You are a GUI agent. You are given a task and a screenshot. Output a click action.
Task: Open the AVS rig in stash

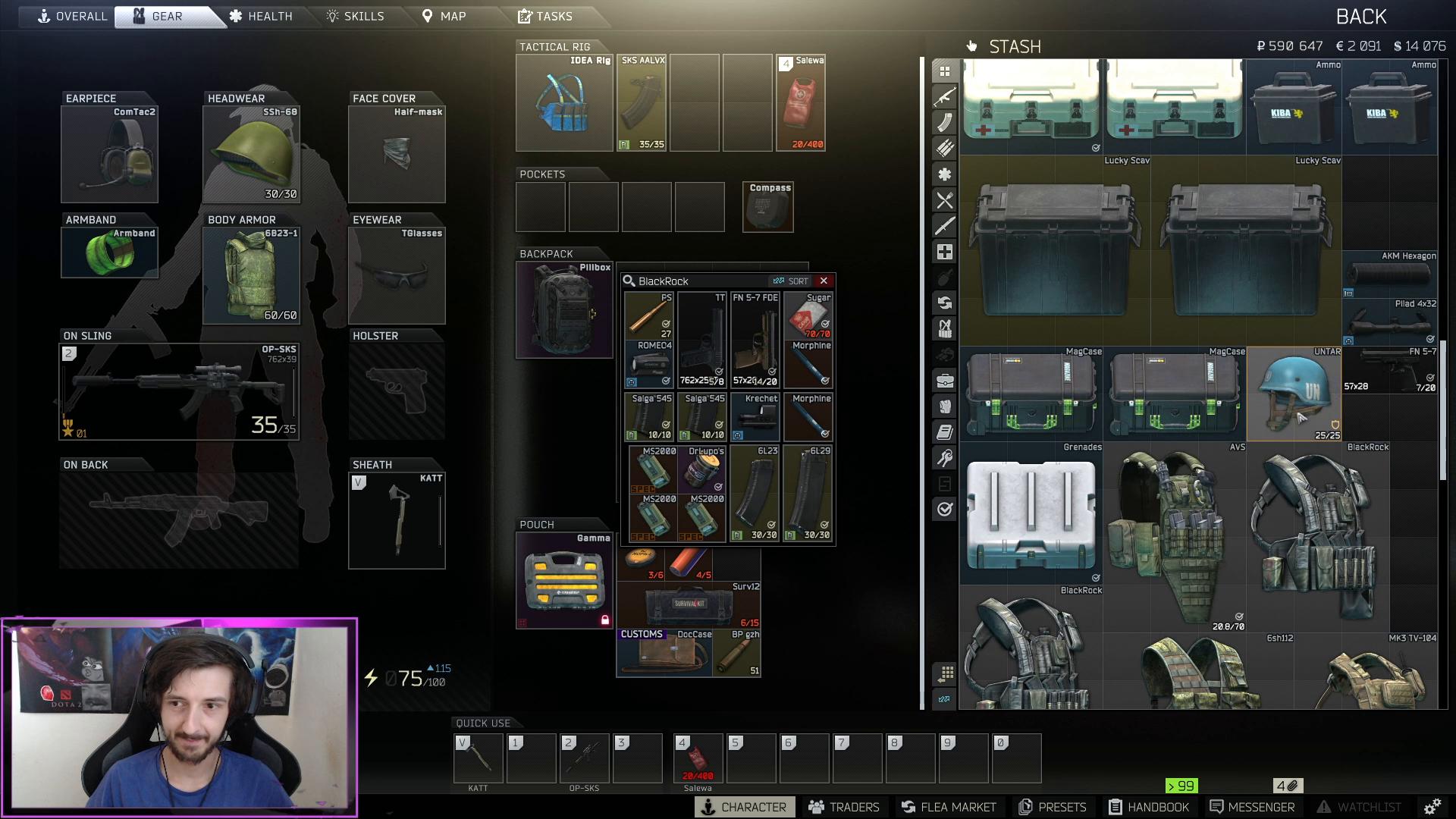[1175, 538]
